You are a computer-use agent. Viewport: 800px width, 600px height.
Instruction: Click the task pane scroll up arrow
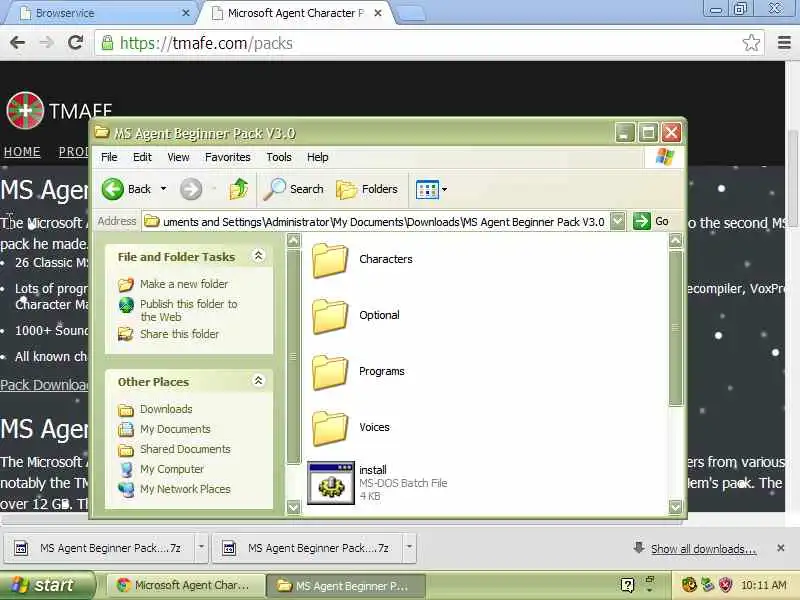(x=293, y=240)
